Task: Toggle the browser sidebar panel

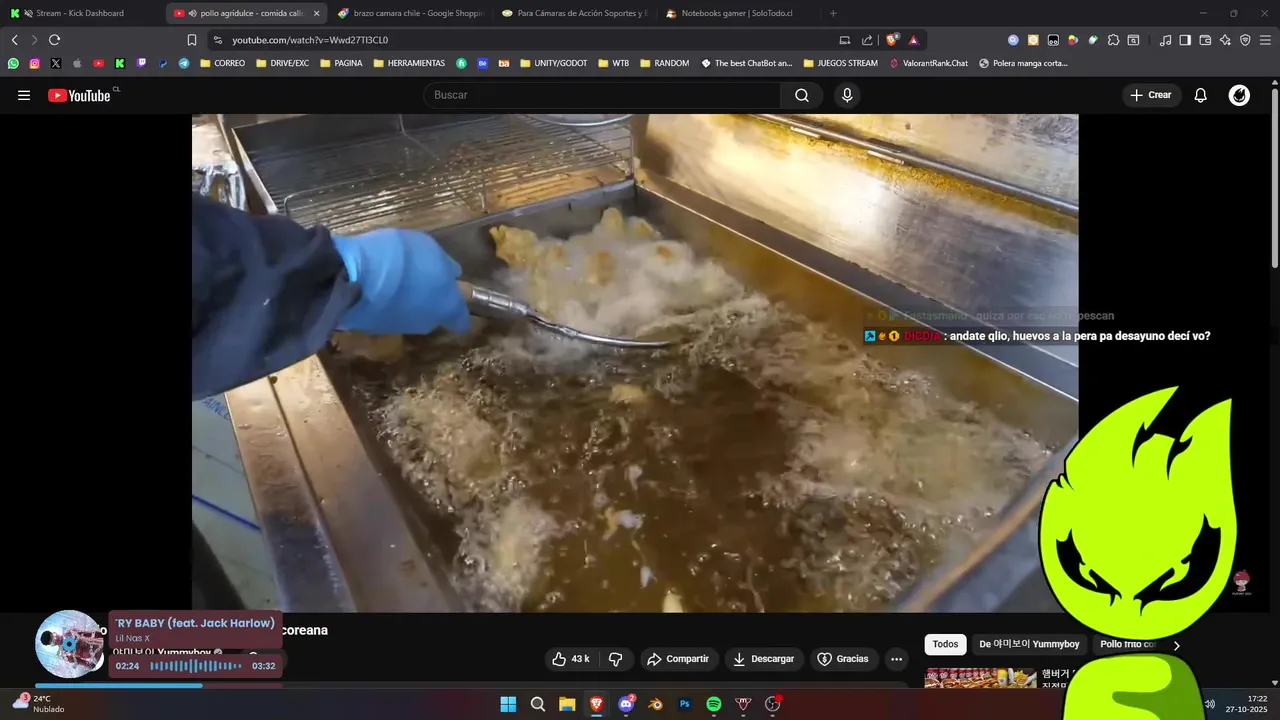Action: coord(1185,40)
